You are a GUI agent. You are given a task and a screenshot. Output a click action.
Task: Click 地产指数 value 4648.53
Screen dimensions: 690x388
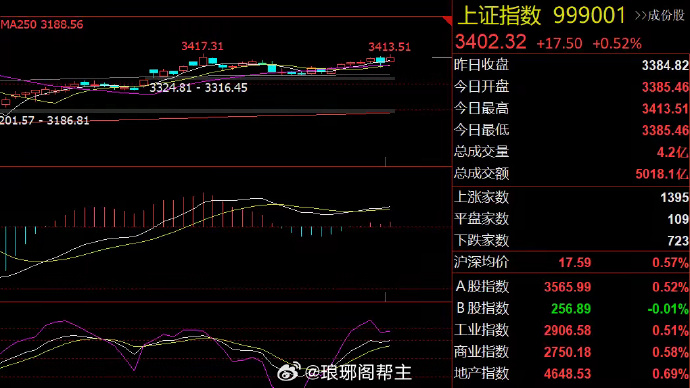(x=567, y=374)
